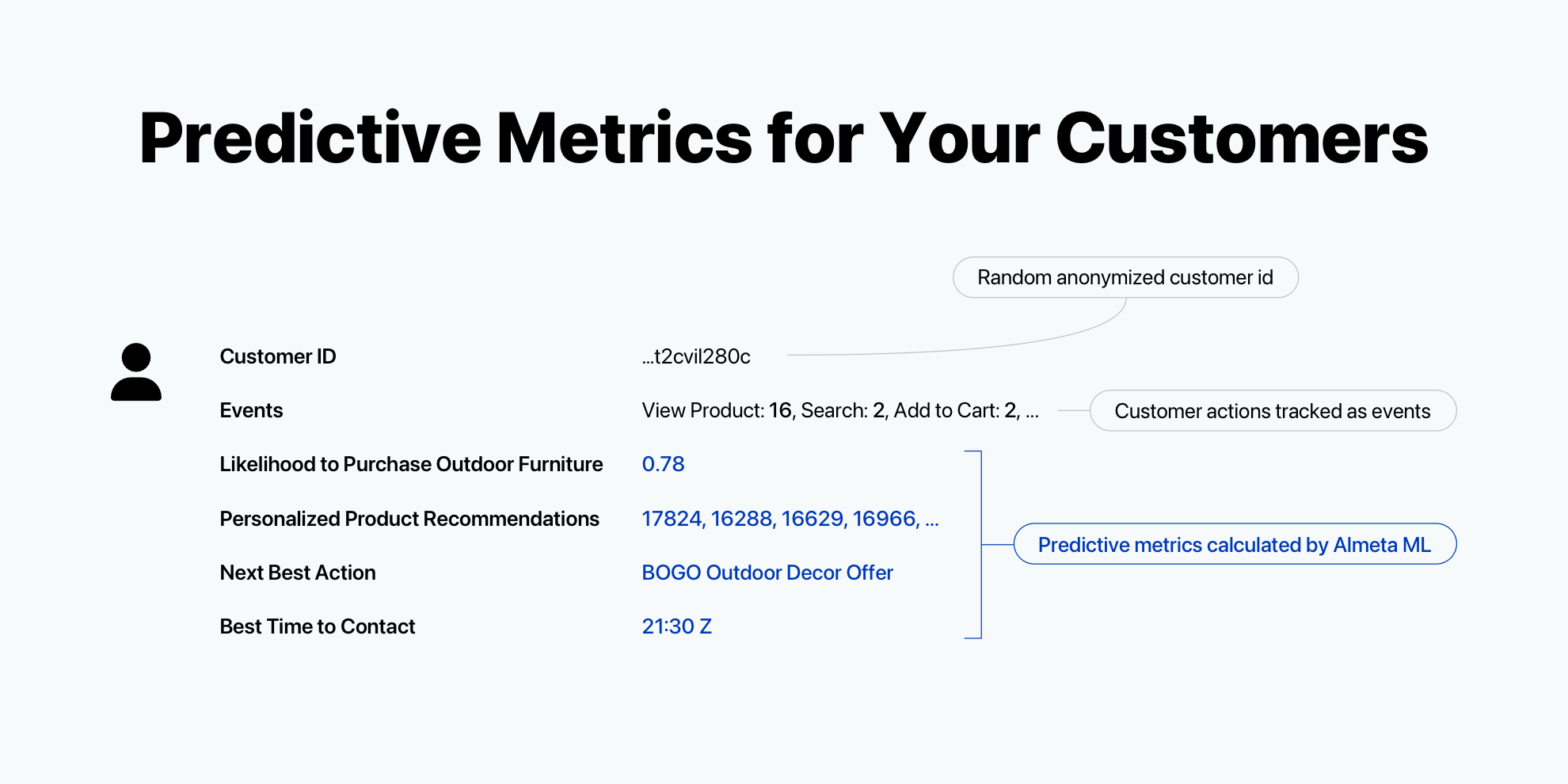The height and width of the screenshot is (784, 1568).
Task: Click the 'Best Time to Contact' label
Action: 317,627
